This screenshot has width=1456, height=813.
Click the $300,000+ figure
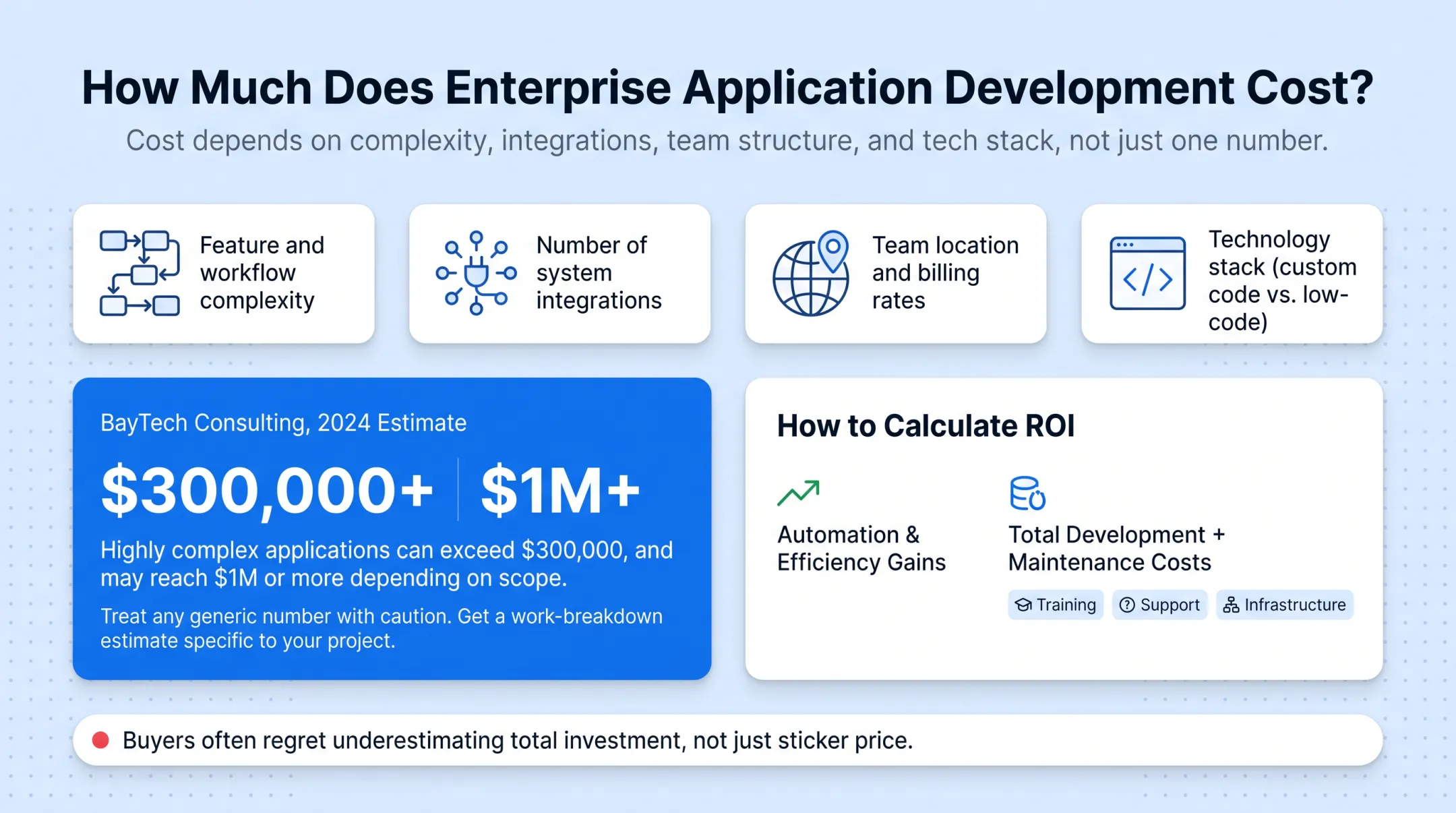point(267,491)
